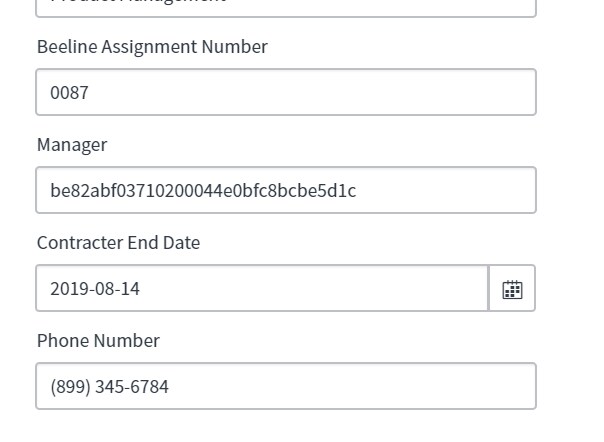The image size is (604, 442).
Task: Click the manager ID string starting with be82abf
Action: point(203,190)
